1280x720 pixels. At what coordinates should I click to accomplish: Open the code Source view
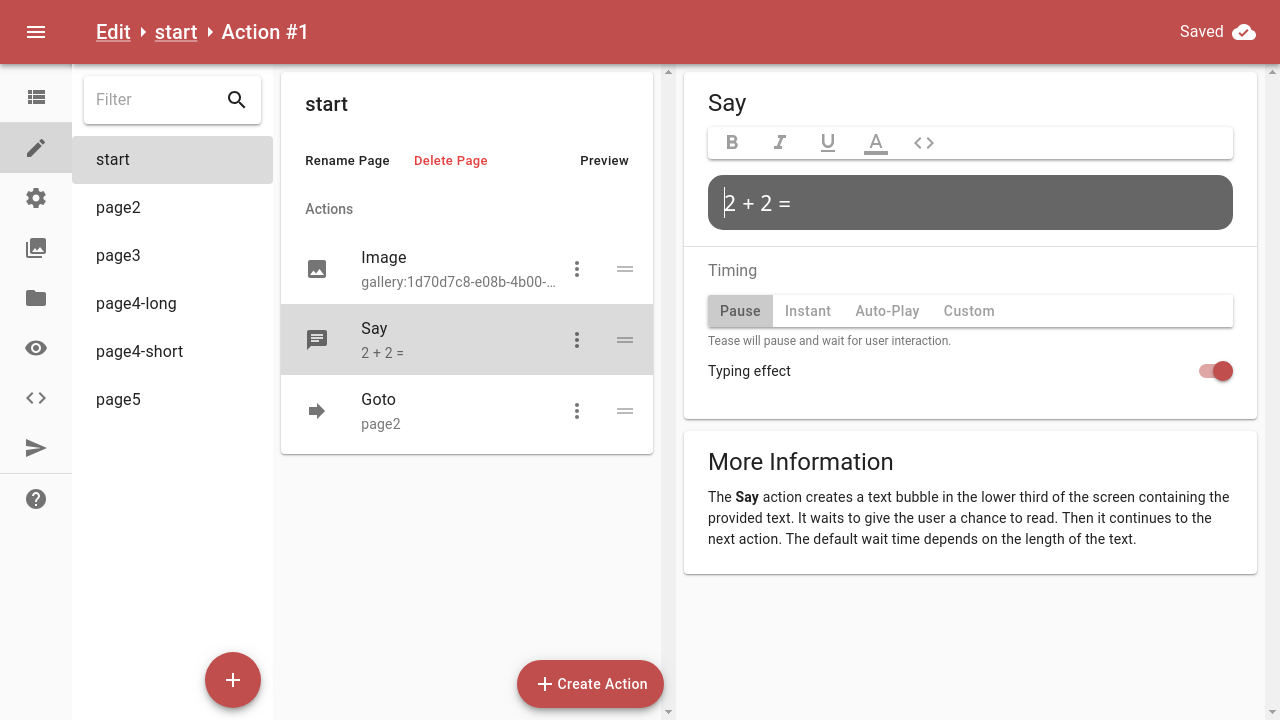click(x=35, y=397)
